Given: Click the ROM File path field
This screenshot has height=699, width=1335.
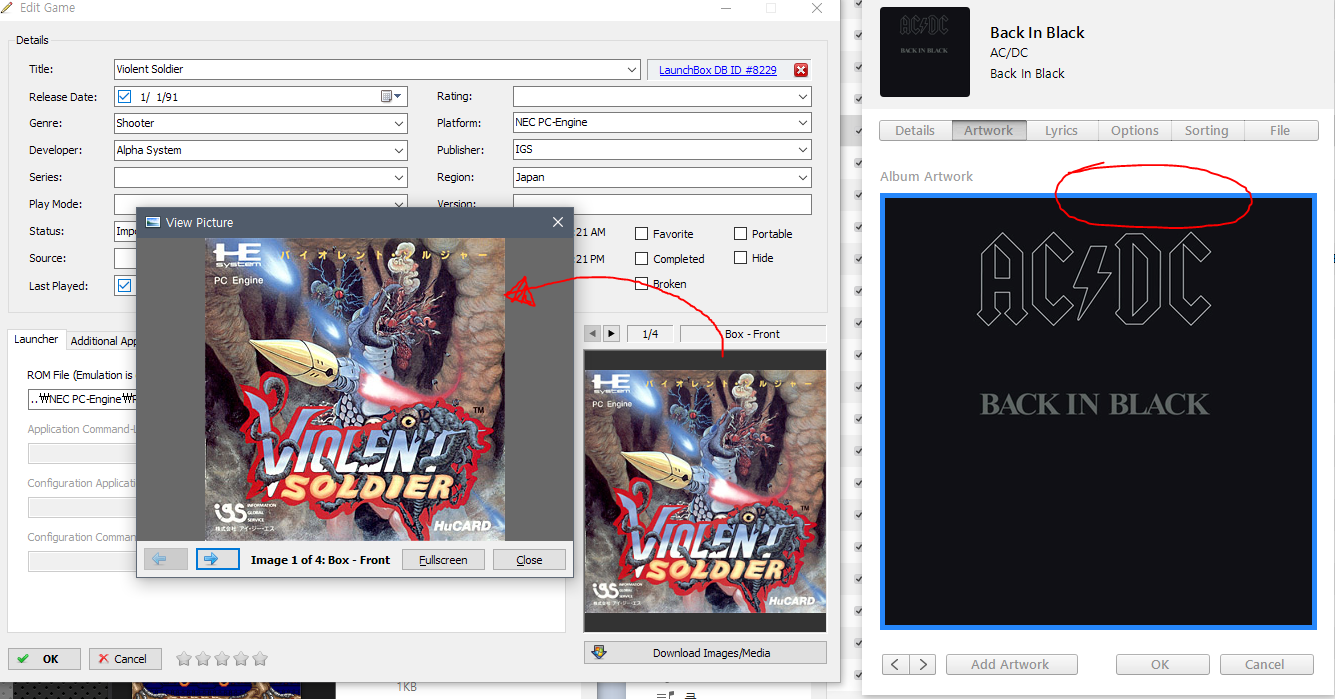Looking at the screenshot, I should tap(82, 399).
